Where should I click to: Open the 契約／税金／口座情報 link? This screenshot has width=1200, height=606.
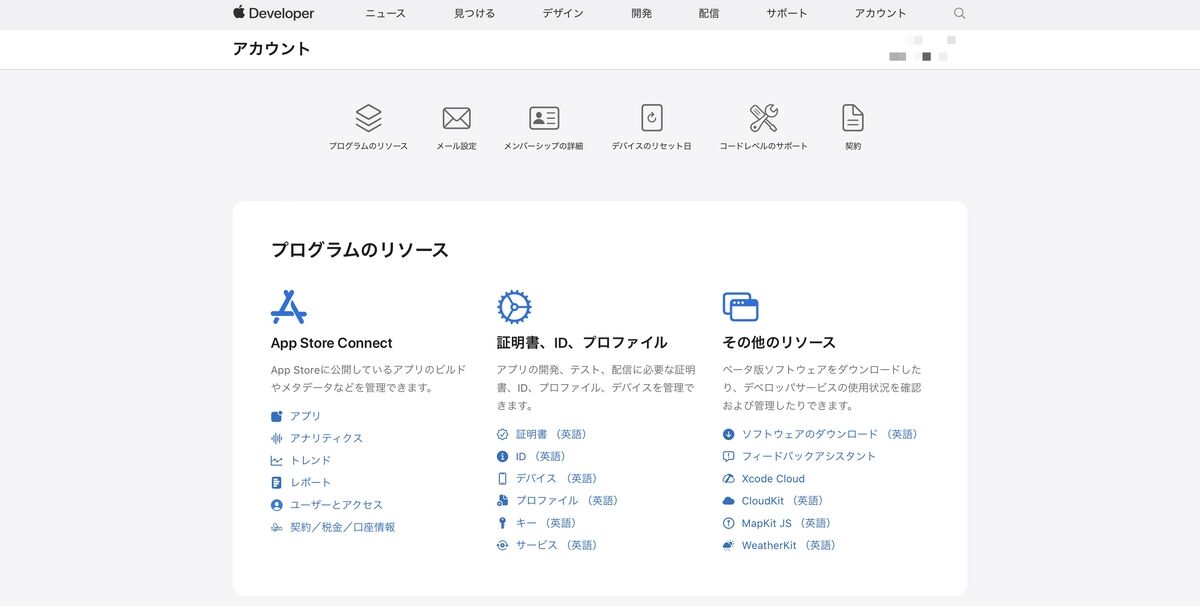[343, 527]
